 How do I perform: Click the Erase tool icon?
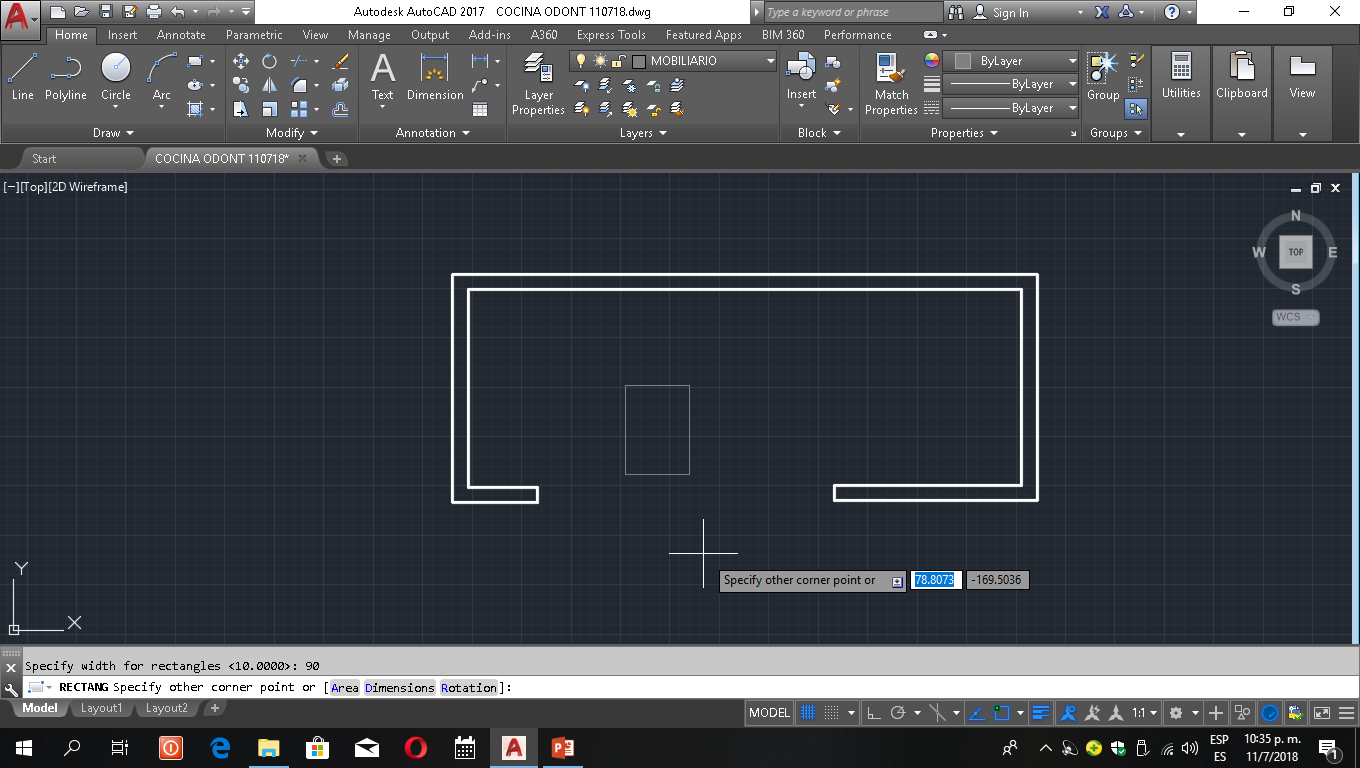(340, 61)
